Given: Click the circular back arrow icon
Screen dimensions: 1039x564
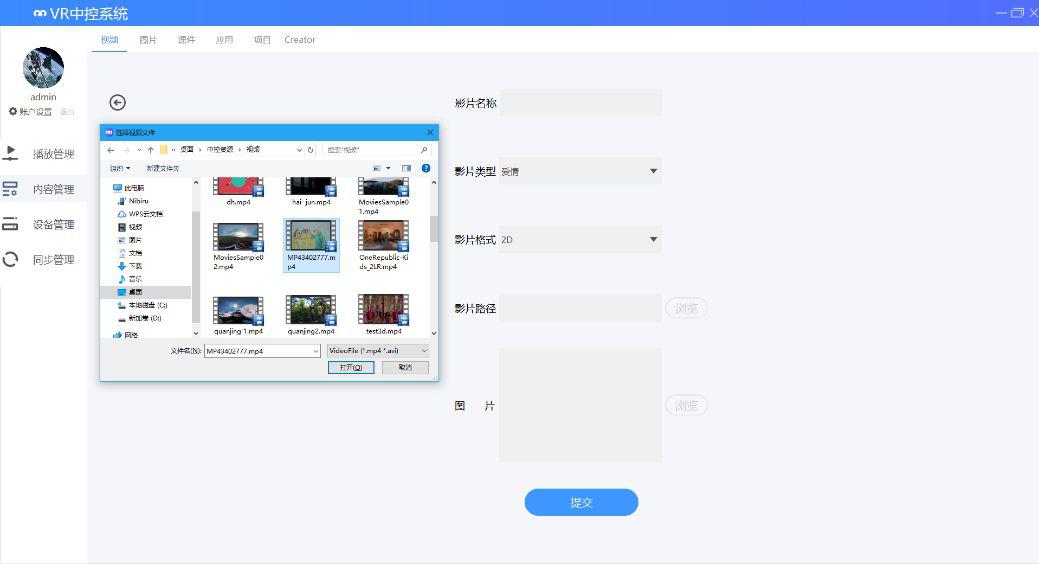Looking at the screenshot, I should point(118,102).
